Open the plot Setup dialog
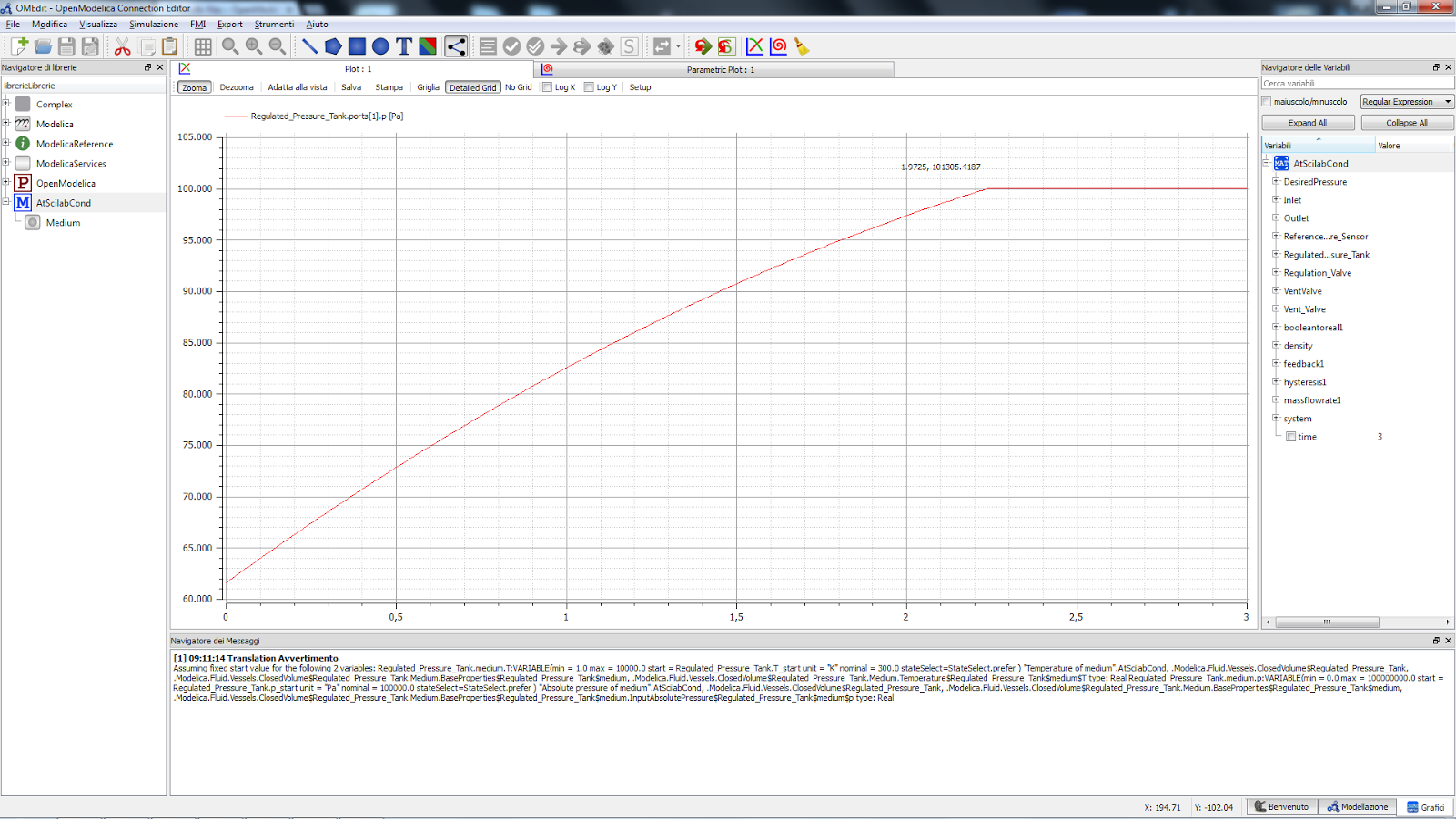Screen dimensions: 1456x819 [641, 87]
